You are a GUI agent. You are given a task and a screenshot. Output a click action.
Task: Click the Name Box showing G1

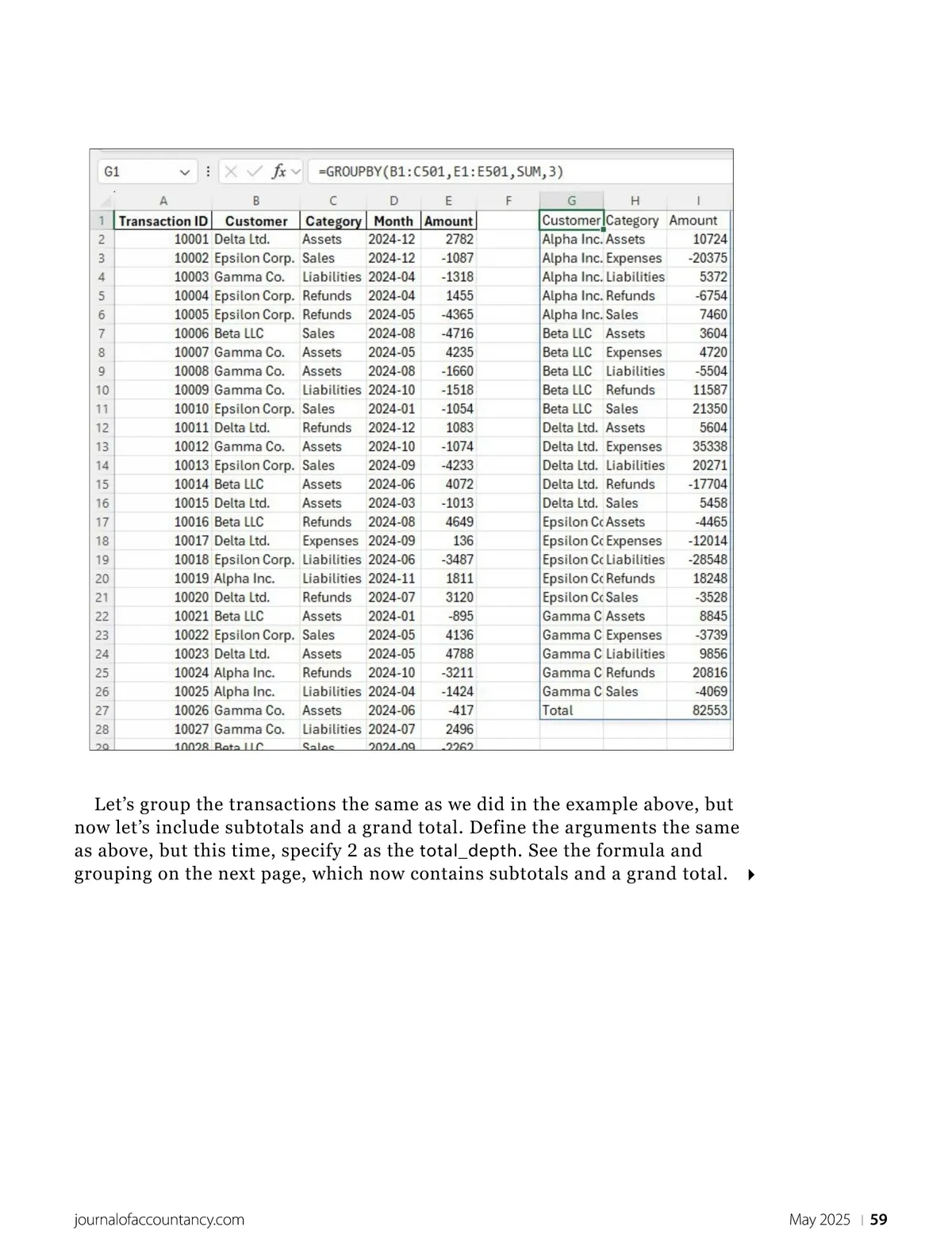point(139,171)
